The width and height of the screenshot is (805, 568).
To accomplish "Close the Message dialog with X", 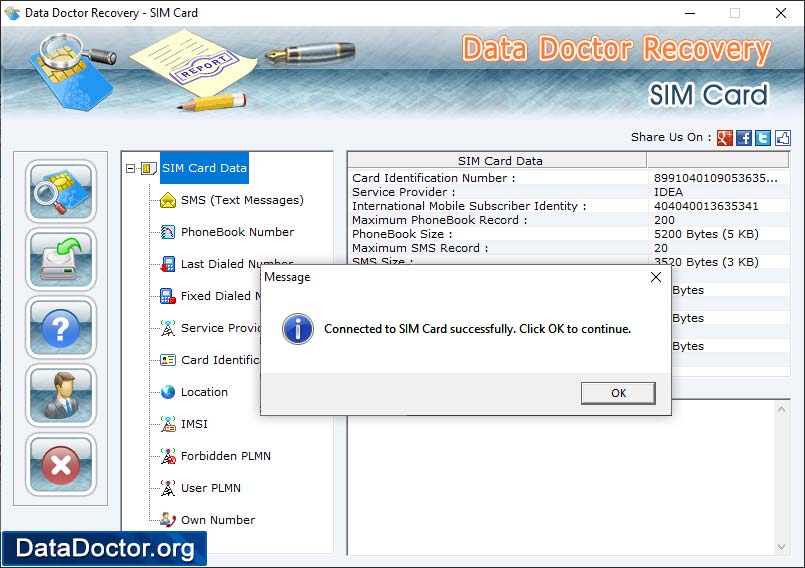I will pos(656,277).
